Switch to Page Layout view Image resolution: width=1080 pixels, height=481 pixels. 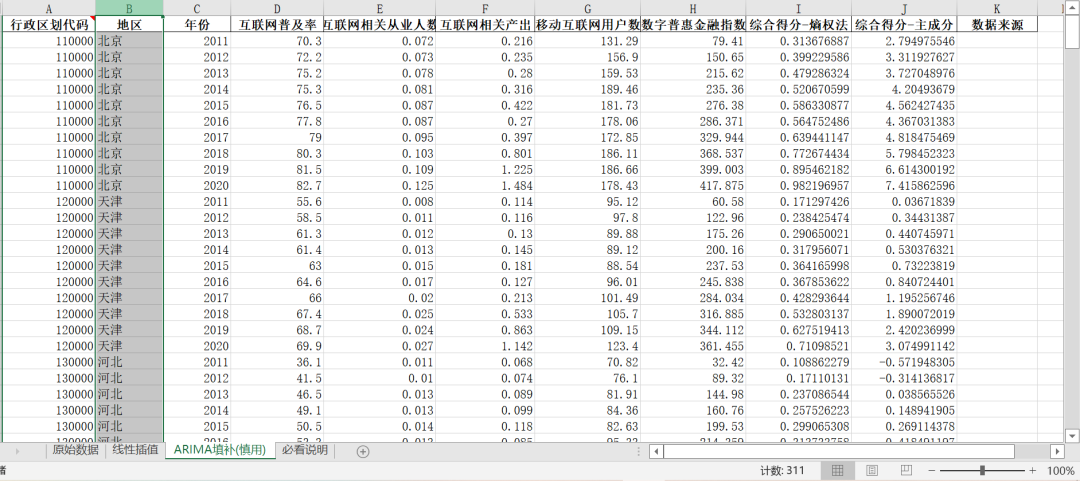tap(872, 470)
